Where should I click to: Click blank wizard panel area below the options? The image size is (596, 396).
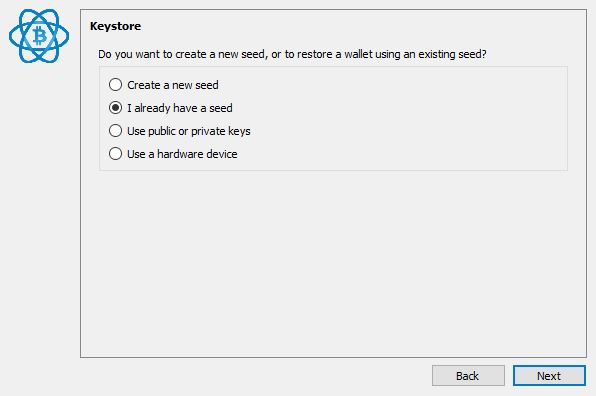pos(333,262)
